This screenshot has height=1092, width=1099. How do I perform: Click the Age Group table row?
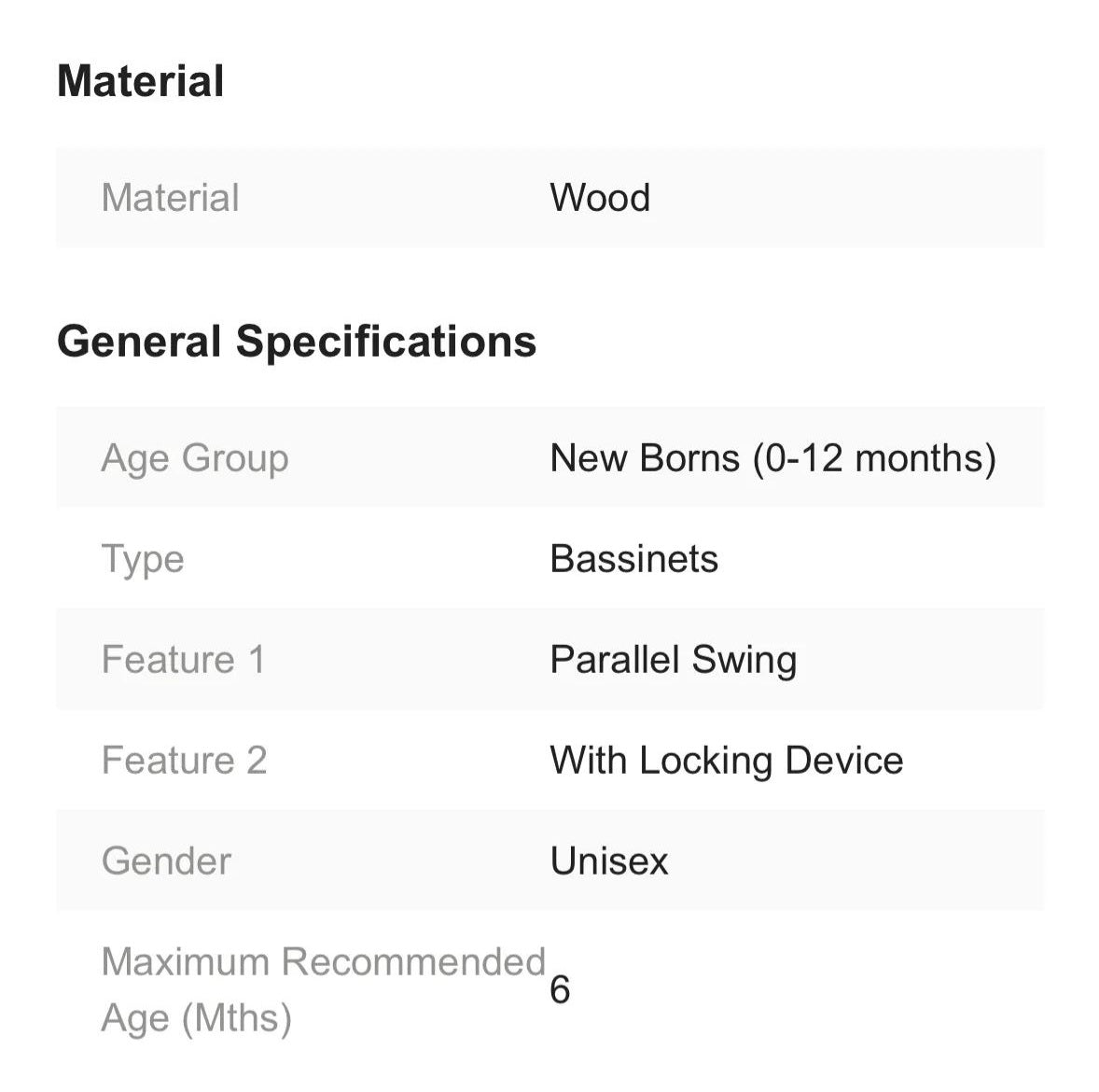[x=550, y=457]
